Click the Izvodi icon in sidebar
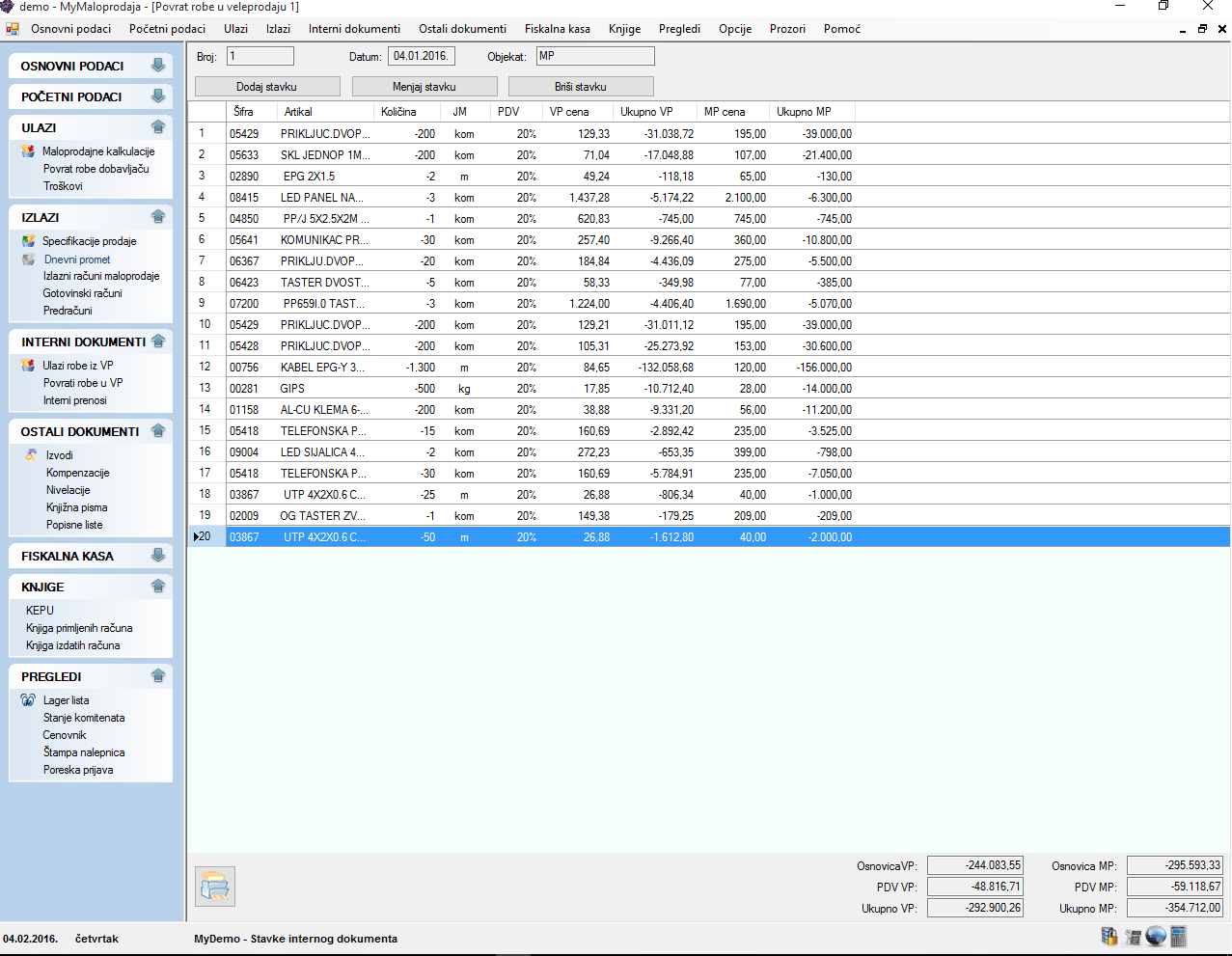This screenshot has width=1232, height=956. [x=32, y=455]
